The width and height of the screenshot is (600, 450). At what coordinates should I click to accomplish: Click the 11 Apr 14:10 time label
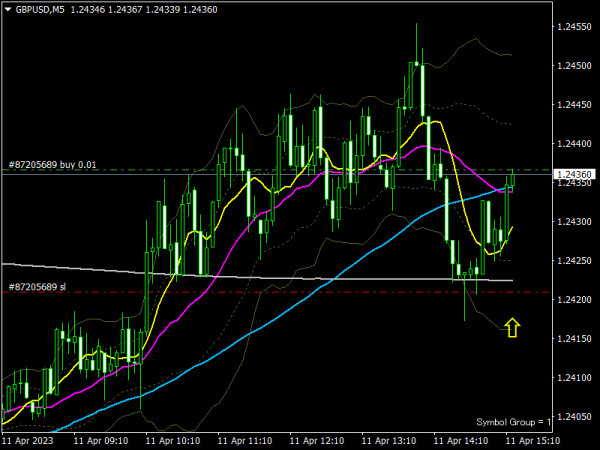click(461, 441)
